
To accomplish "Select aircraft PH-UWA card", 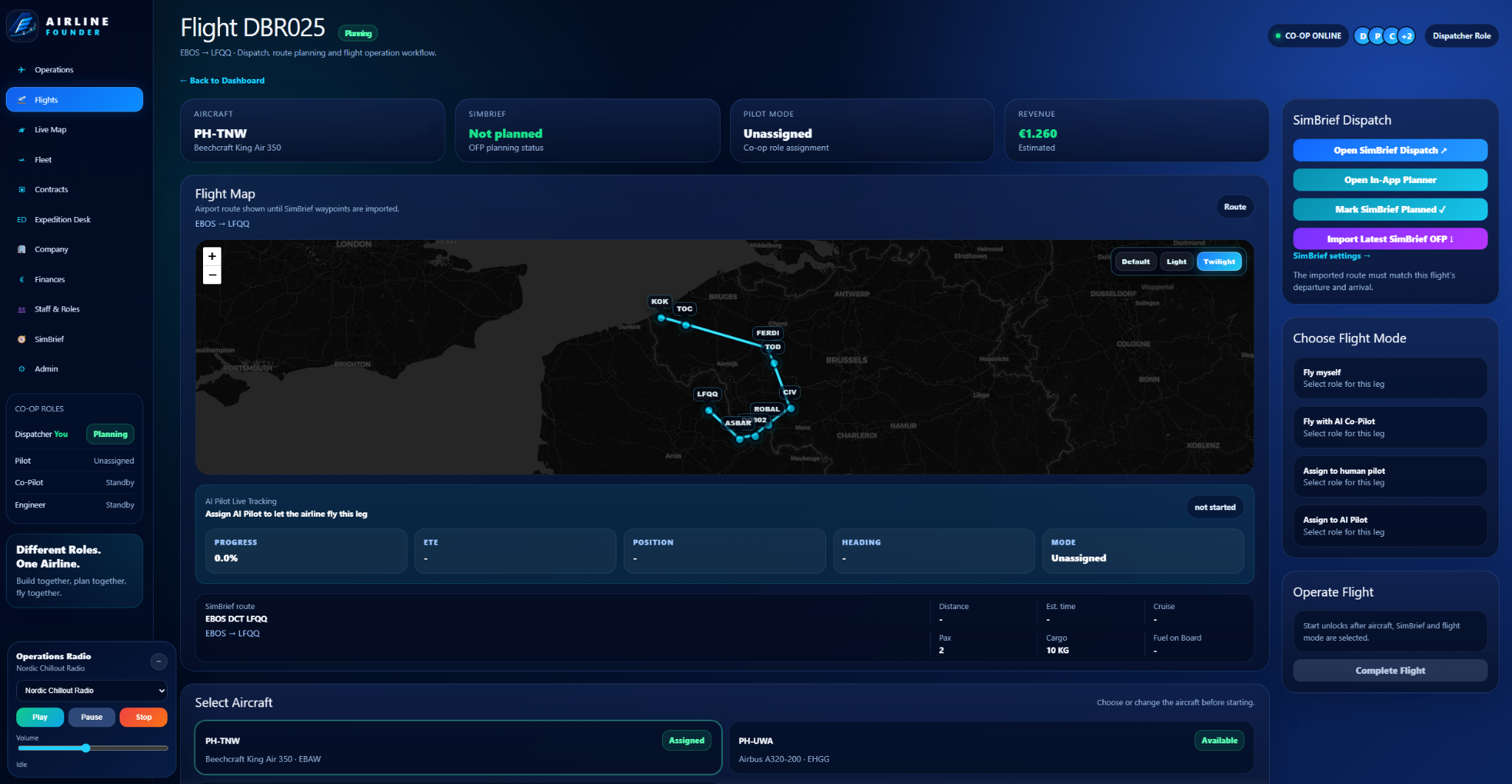I will (x=992, y=748).
